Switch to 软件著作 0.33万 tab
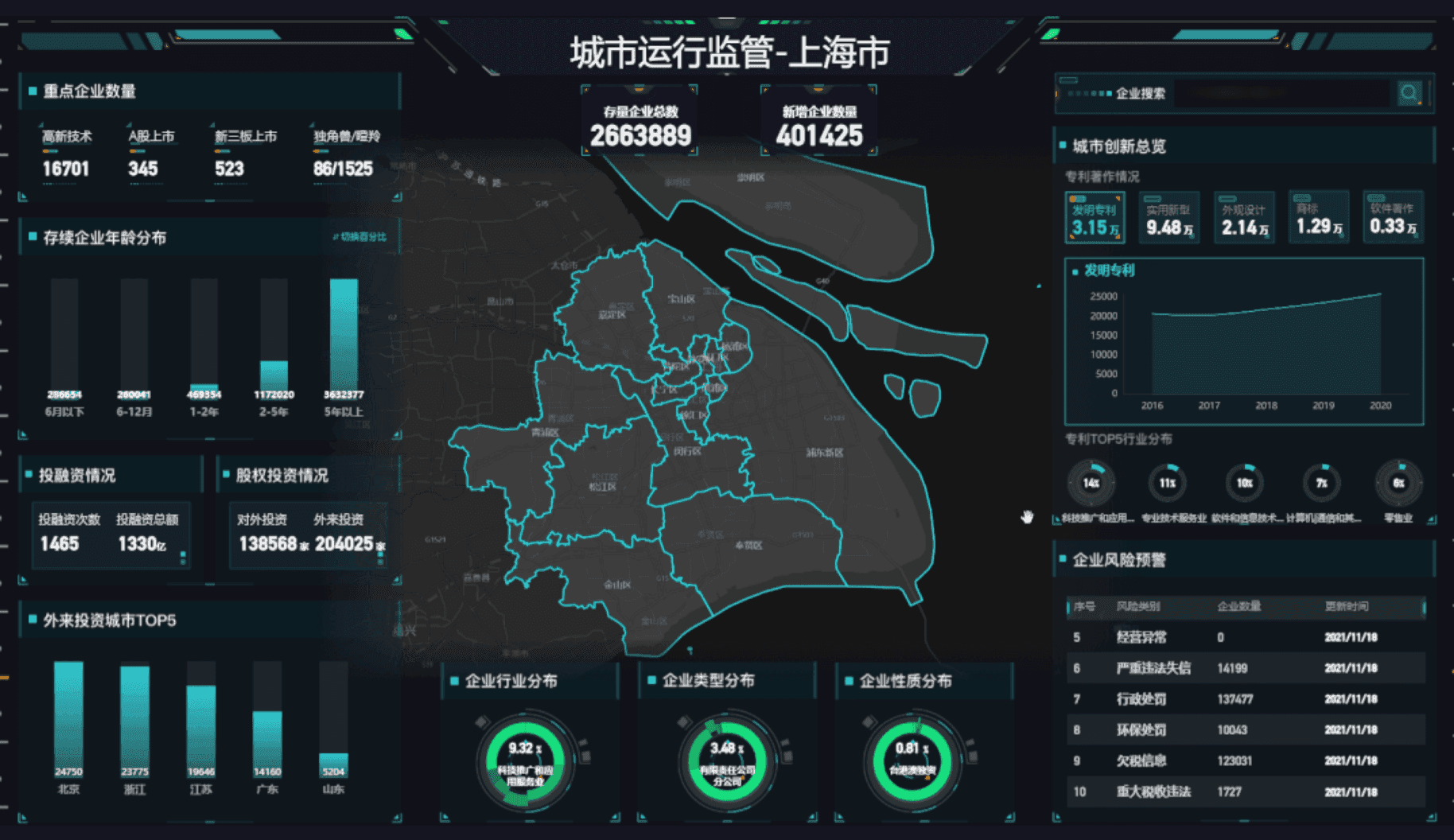 (1394, 217)
